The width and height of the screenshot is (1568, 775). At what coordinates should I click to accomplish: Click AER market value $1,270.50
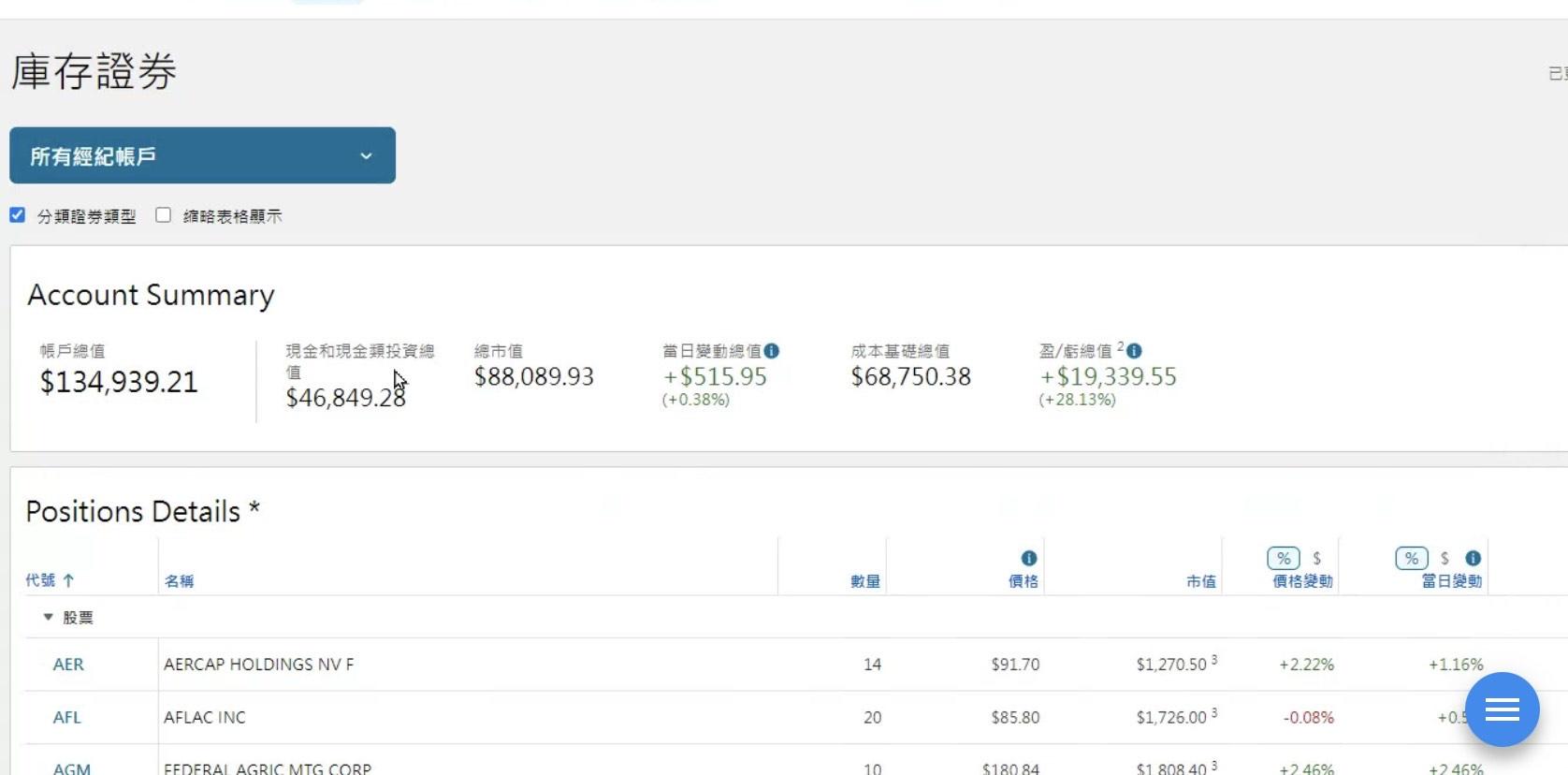click(1171, 665)
